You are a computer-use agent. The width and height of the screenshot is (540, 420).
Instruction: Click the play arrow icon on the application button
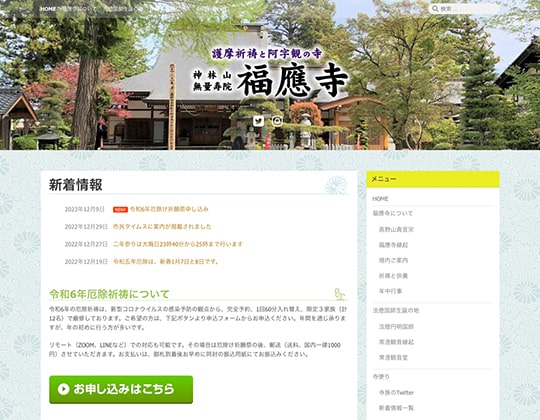[63, 389]
